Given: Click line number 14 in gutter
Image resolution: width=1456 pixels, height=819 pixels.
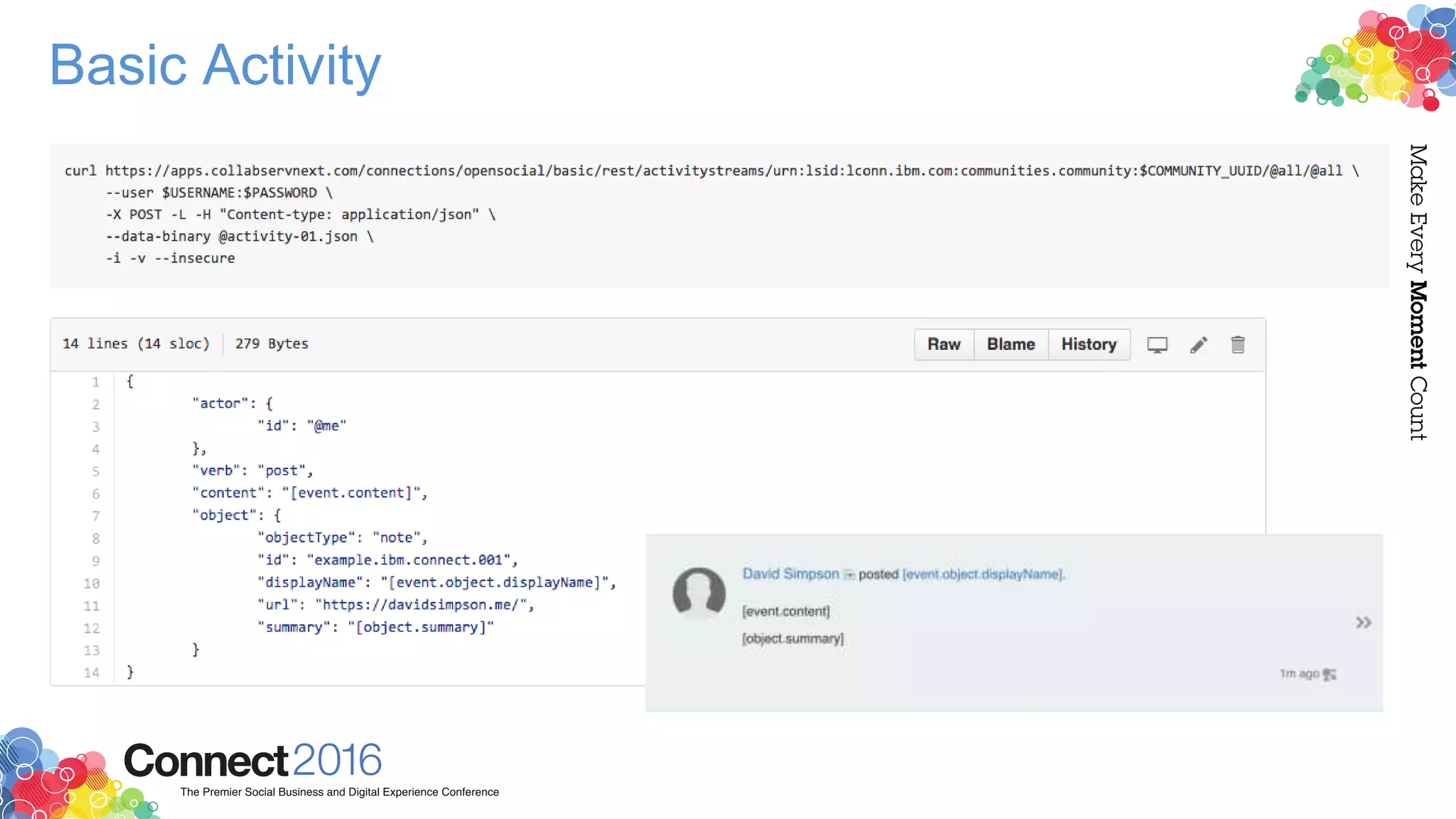Looking at the screenshot, I should click(x=92, y=673).
